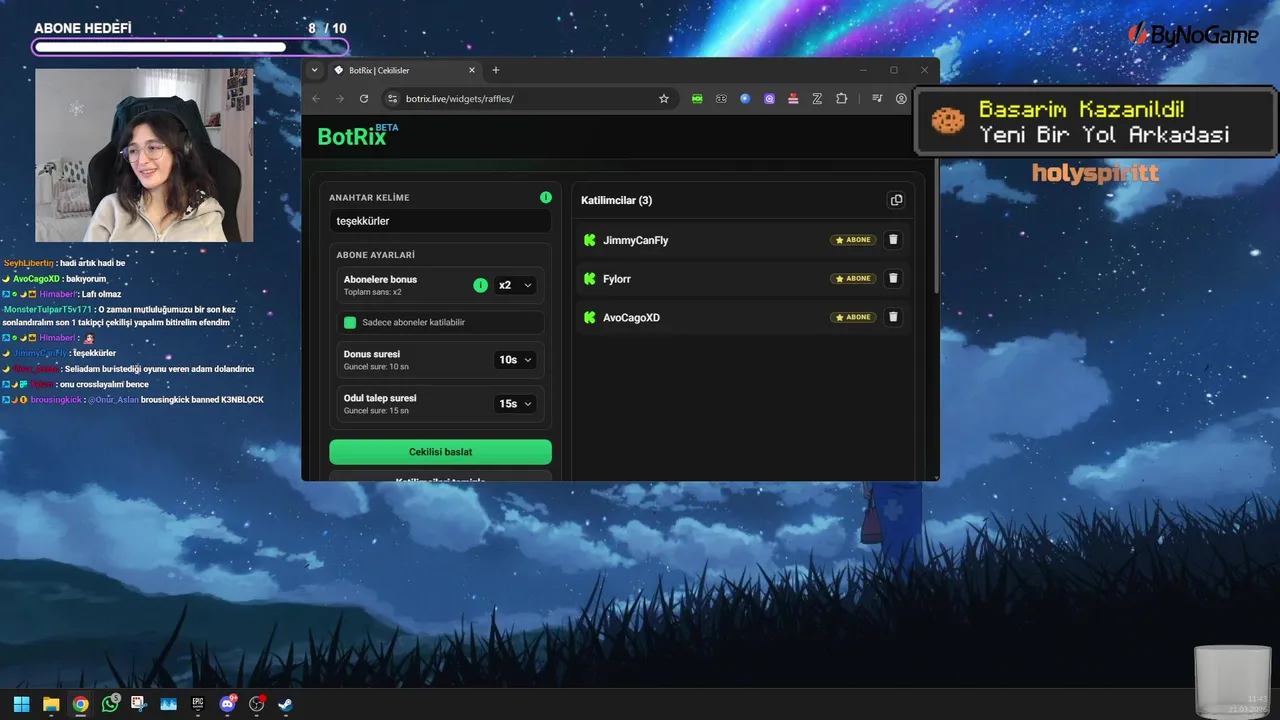Open the x2 subscriber bonus dropdown
The width and height of the screenshot is (1280, 720).
516,285
